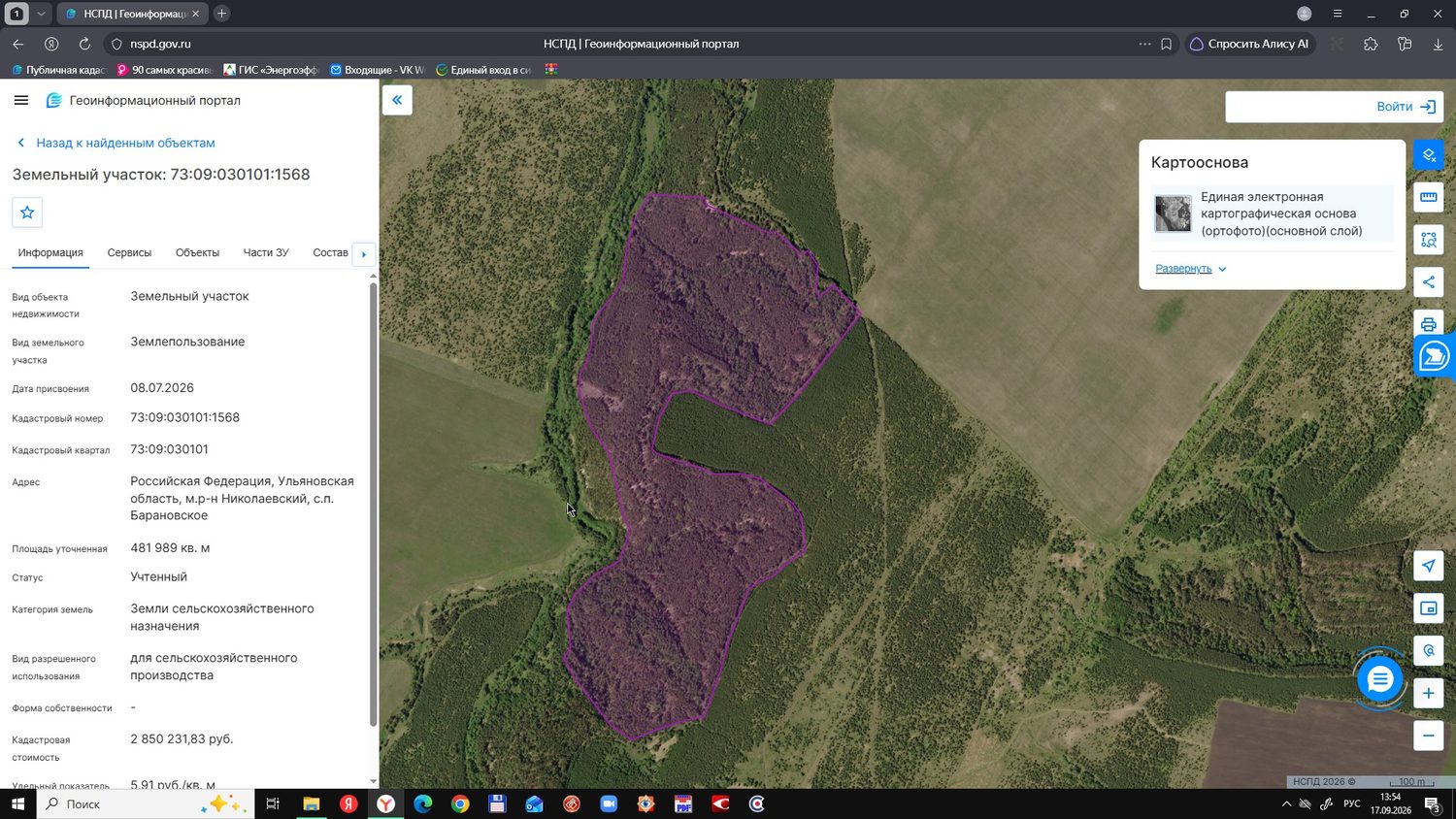Open the ГИС «Энергоэфф bookmark
Screen dimensions: 1456x819
[x=271, y=70]
